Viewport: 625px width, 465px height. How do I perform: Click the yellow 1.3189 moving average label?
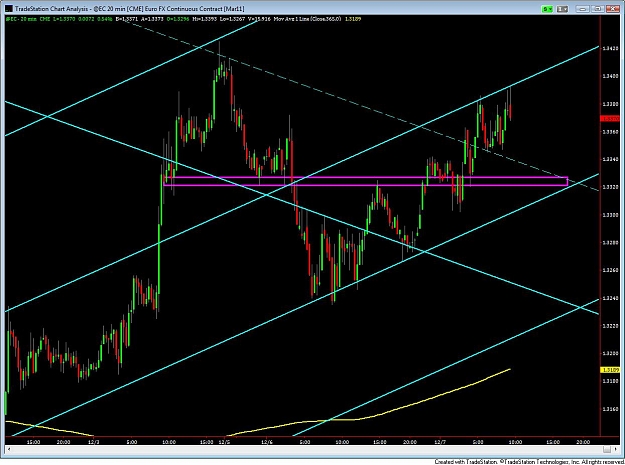(x=610, y=370)
